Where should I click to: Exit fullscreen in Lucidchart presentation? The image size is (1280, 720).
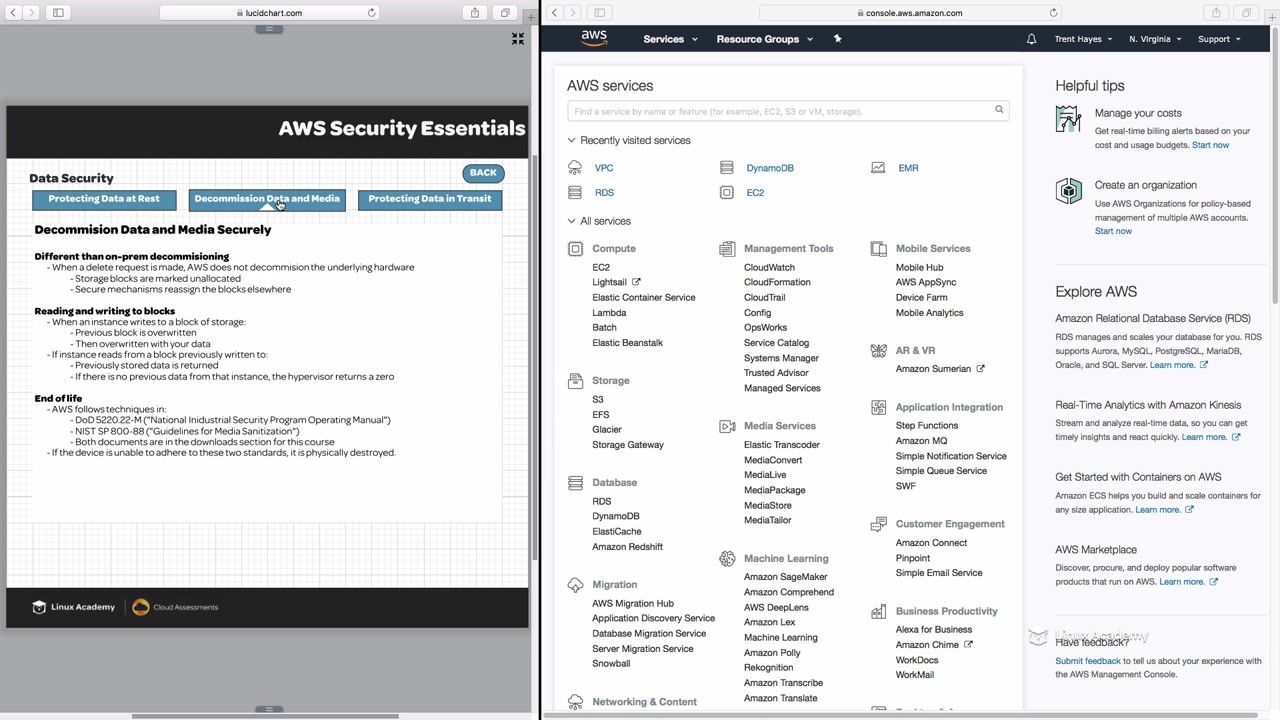pos(518,38)
